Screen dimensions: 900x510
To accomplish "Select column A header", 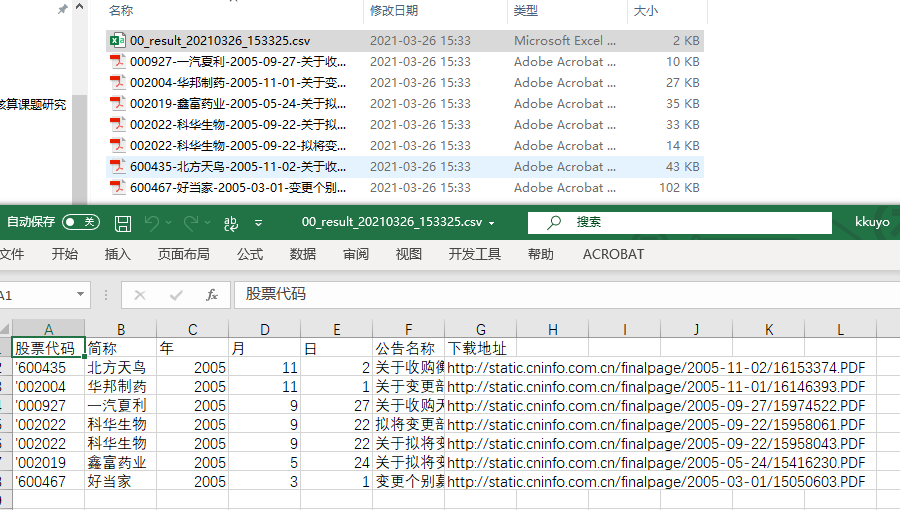I will pyautogui.click(x=48, y=329).
